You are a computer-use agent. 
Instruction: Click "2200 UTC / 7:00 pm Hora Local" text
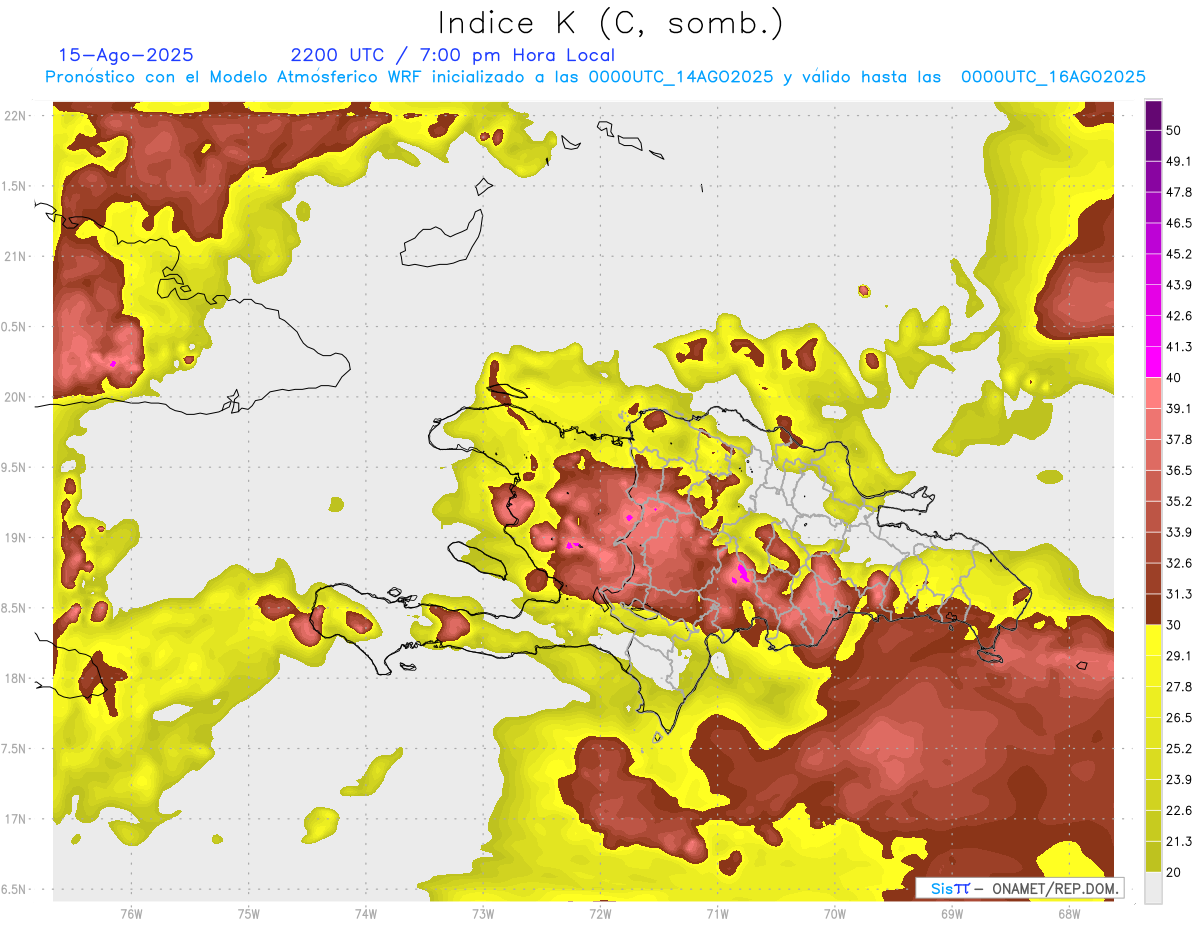coord(453,55)
